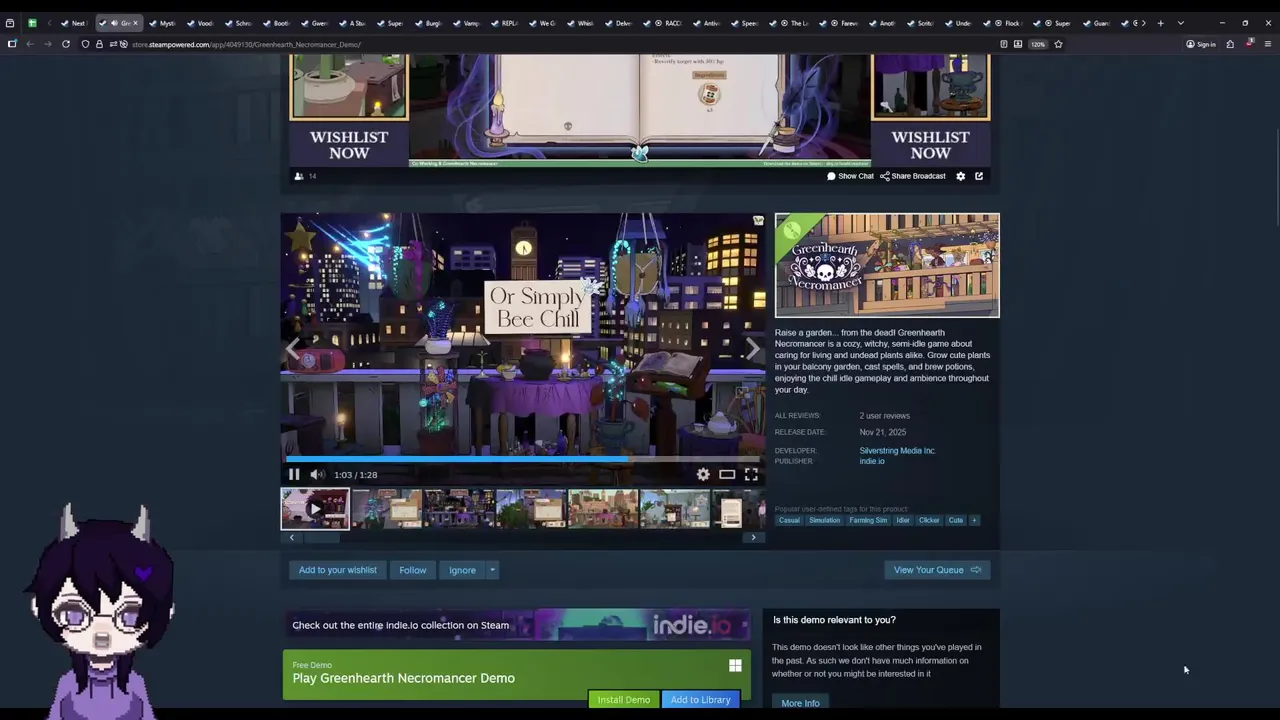
Task: Go to previous media with left arrow
Action: 293,348
